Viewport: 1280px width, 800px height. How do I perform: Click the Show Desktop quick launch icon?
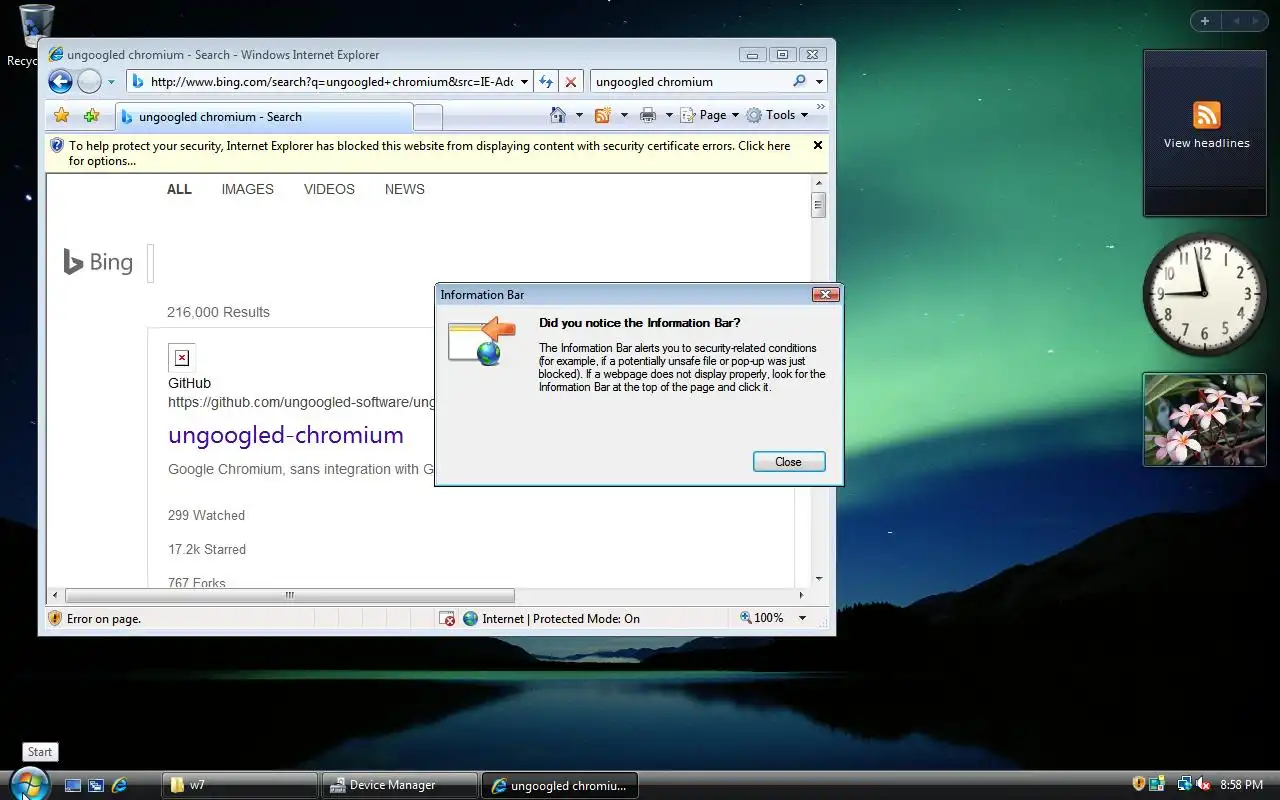[x=73, y=786]
